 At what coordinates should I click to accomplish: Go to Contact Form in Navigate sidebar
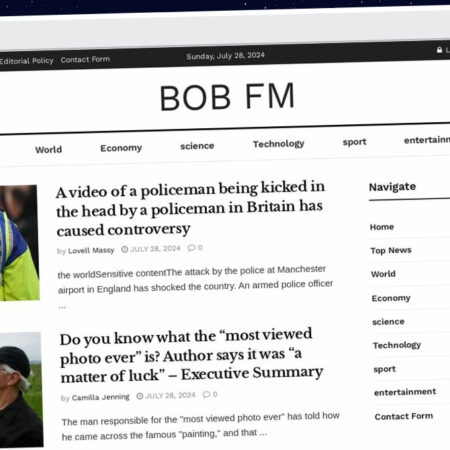(x=404, y=416)
